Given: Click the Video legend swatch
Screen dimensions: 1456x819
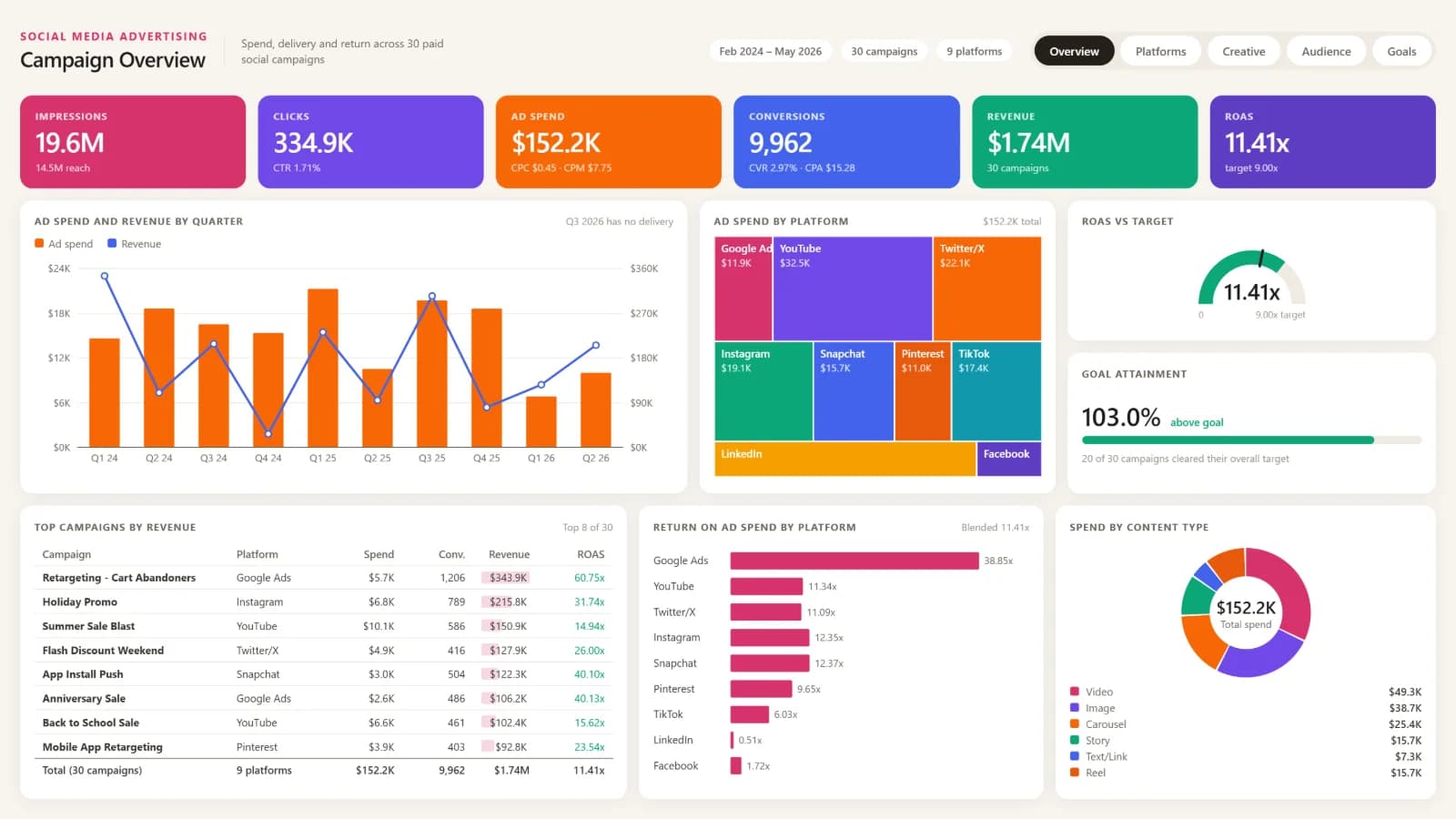Looking at the screenshot, I should pos(1075,692).
